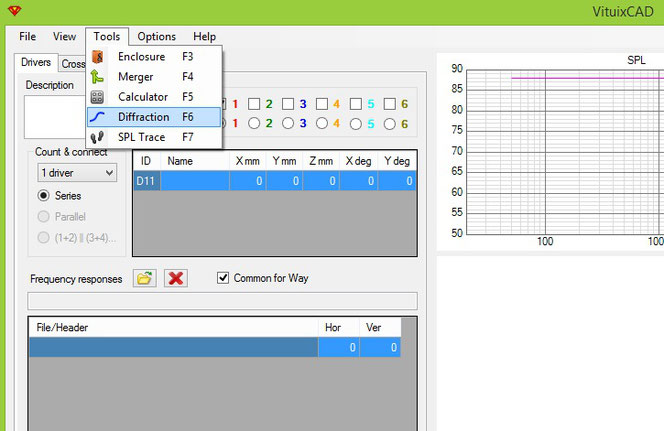The image size is (664, 431).
Task: Close the open Tools menu
Action: (107, 36)
